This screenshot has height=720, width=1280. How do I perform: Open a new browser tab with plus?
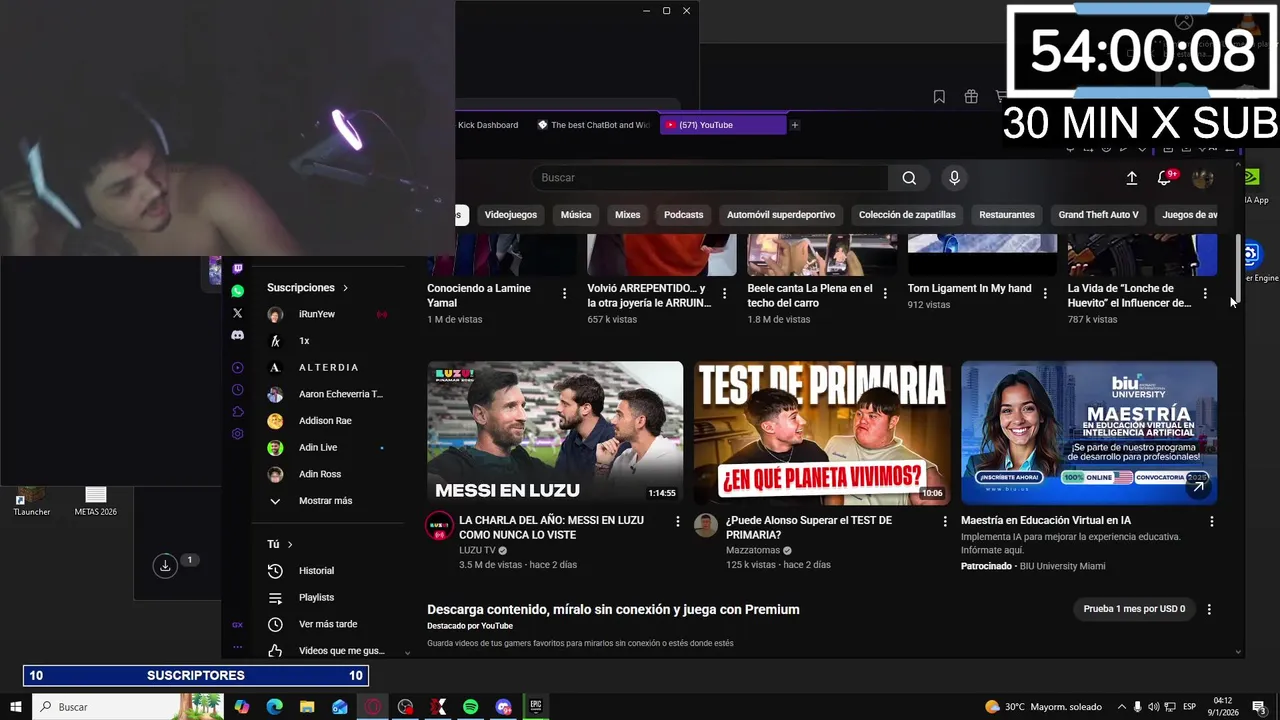(795, 125)
